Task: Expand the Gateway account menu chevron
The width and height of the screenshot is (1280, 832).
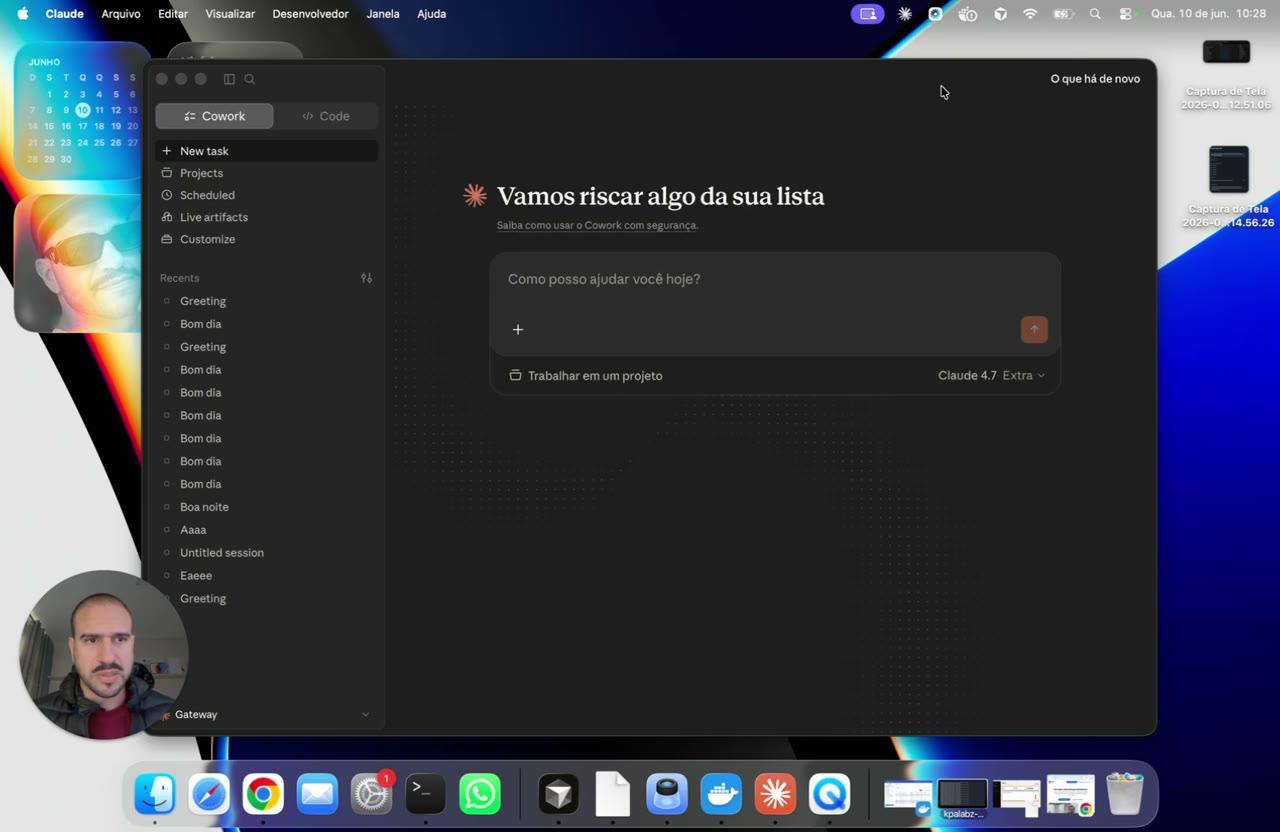Action: pos(365,714)
